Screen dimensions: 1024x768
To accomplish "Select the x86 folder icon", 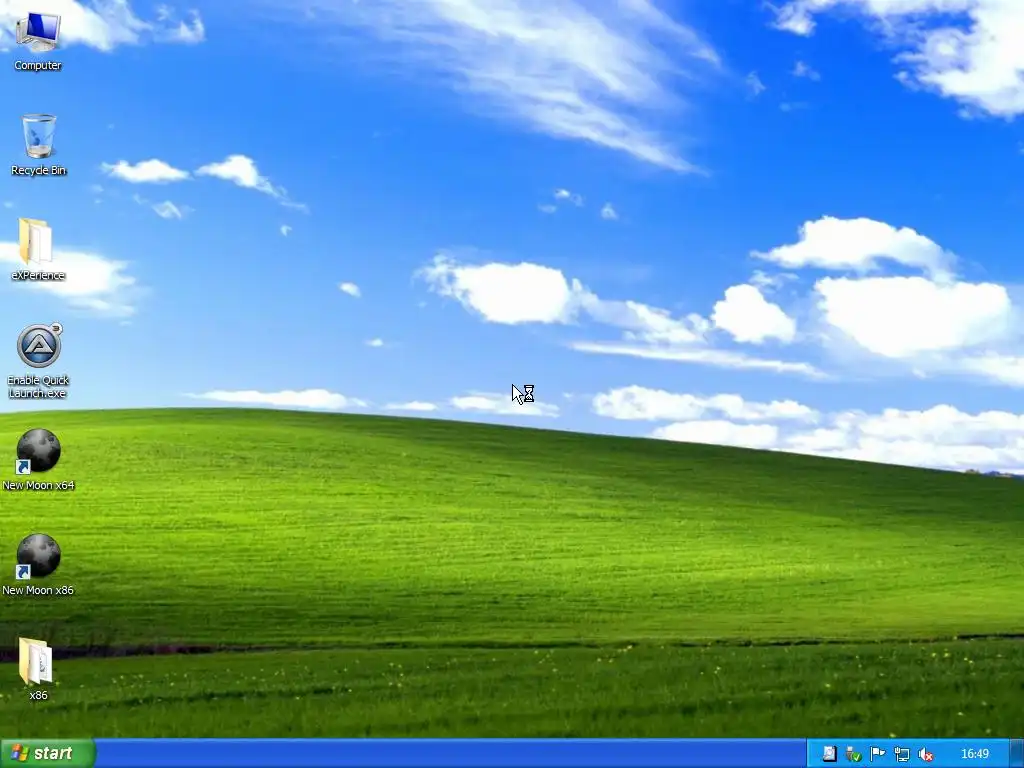I will point(38,669).
